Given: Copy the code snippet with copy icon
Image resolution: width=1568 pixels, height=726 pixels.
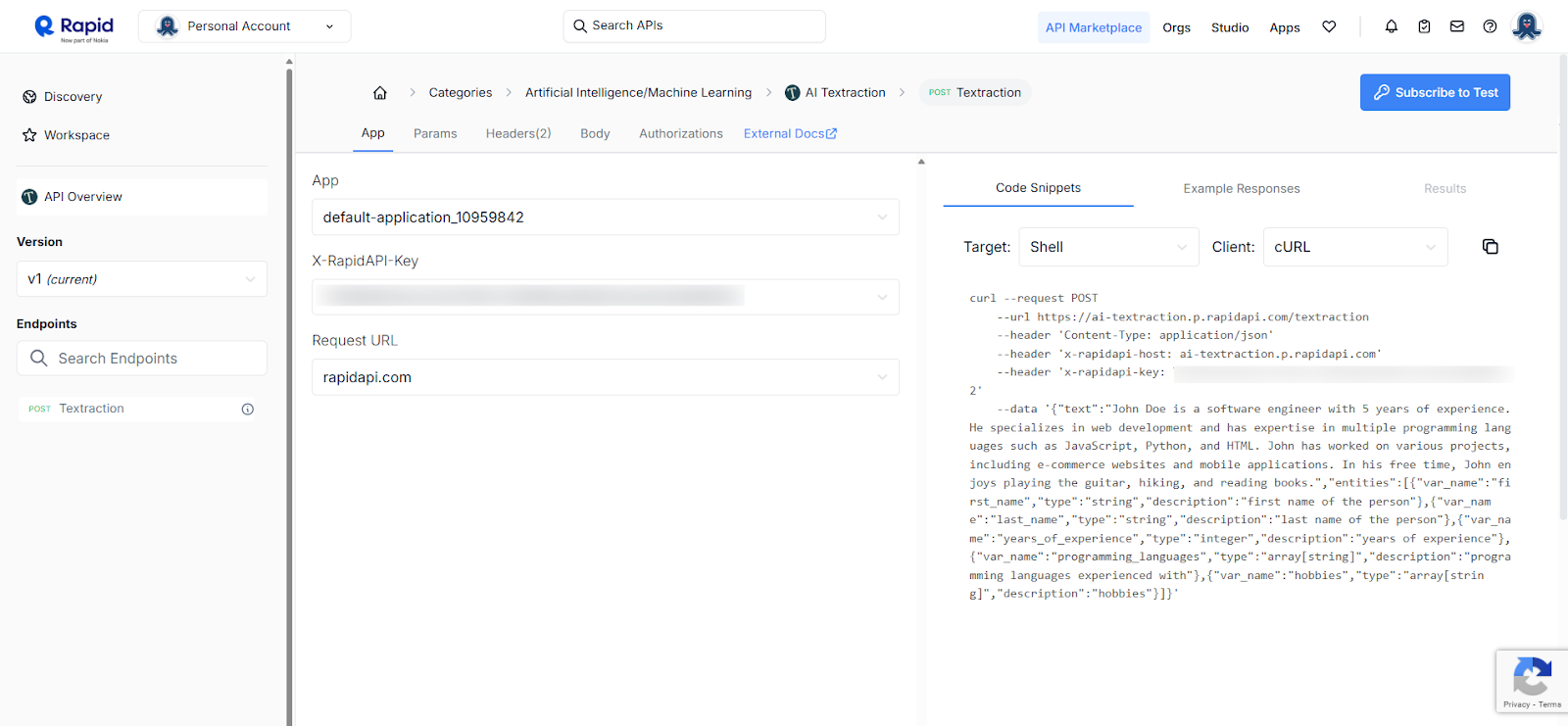Looking at the screenshot, I should tap(1491, 247).
